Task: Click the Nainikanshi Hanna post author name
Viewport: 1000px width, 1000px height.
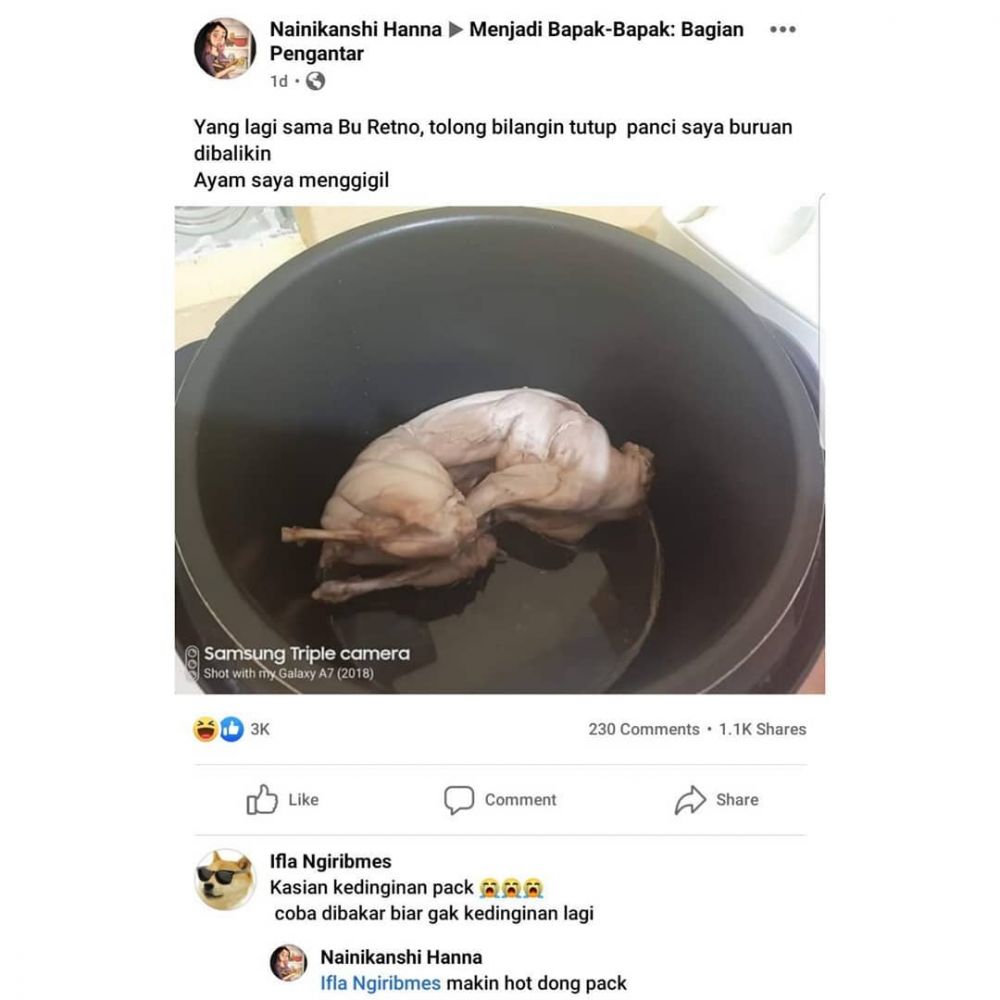Action: pyautogui.click(x=355, y=30)
